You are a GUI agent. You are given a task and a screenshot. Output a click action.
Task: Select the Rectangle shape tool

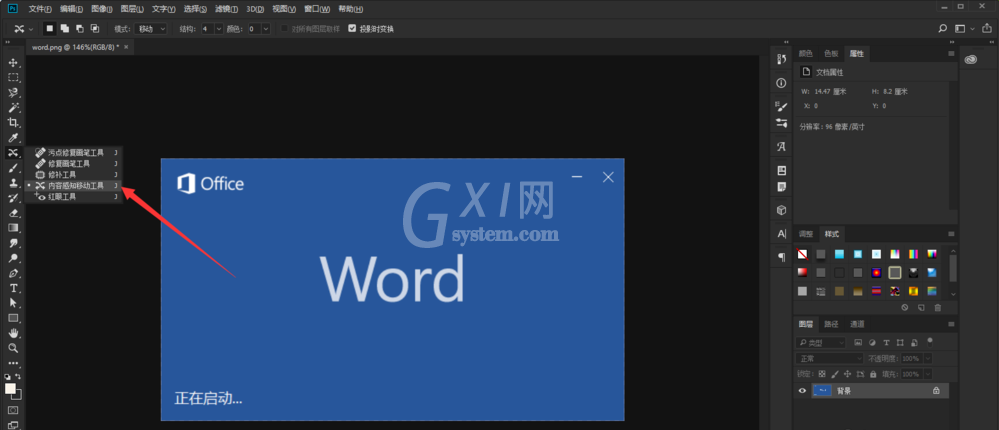pyautogui.click(x=13, y=318)
